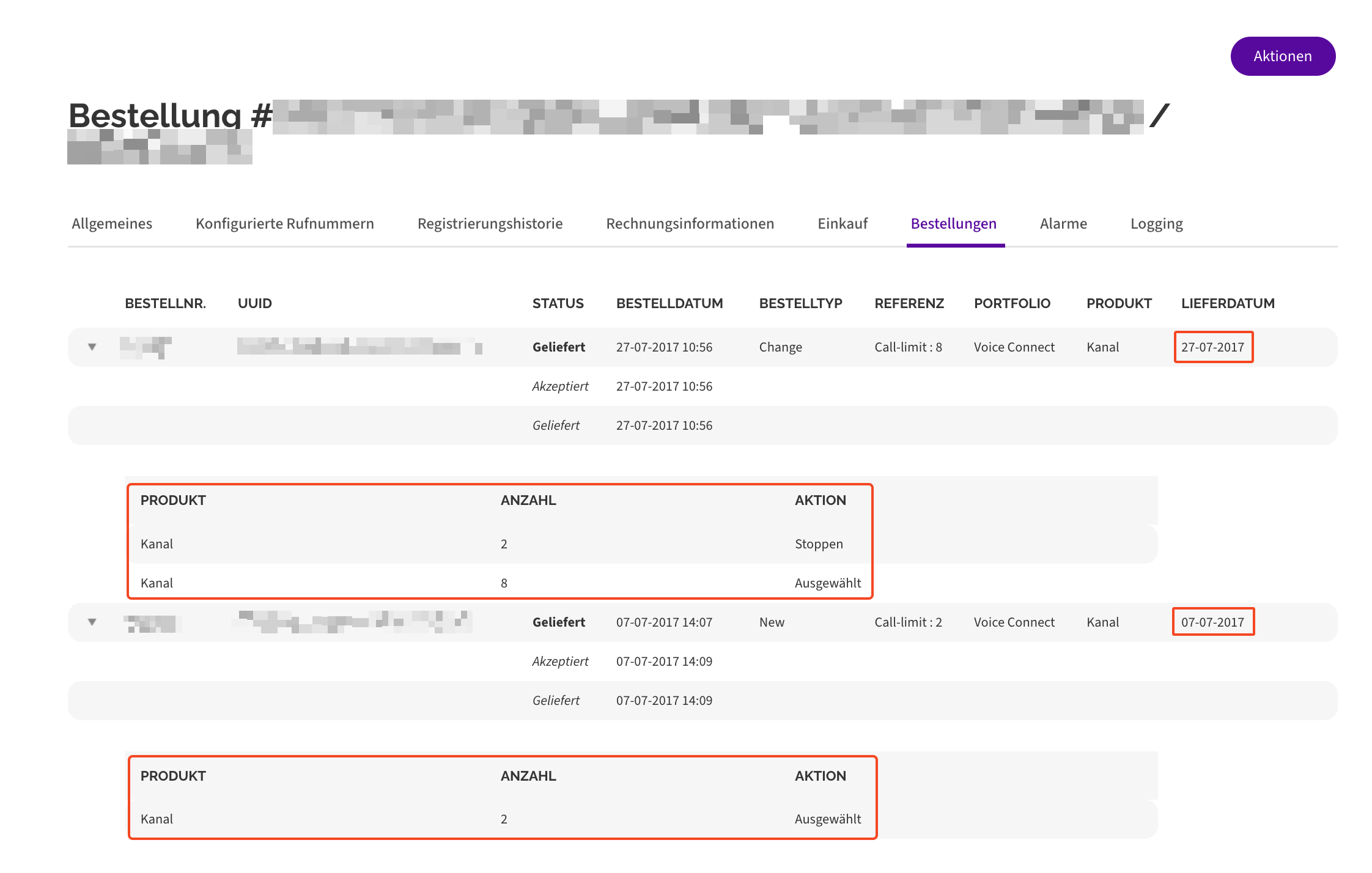Viewport: 1372px width, 873px height.
Task: Open the Konfigurierte Rufnummern tab
Action: pyautogui.click(x=284, y=224)
